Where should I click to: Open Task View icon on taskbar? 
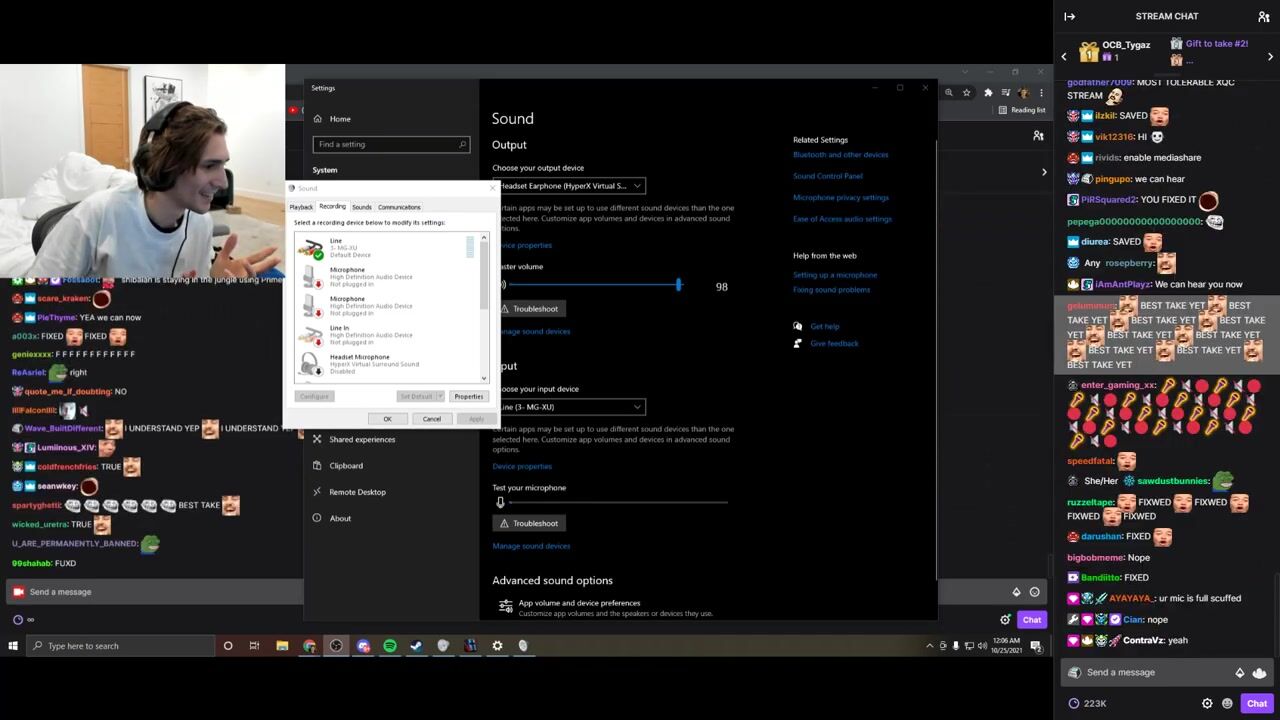coord(255,646)
